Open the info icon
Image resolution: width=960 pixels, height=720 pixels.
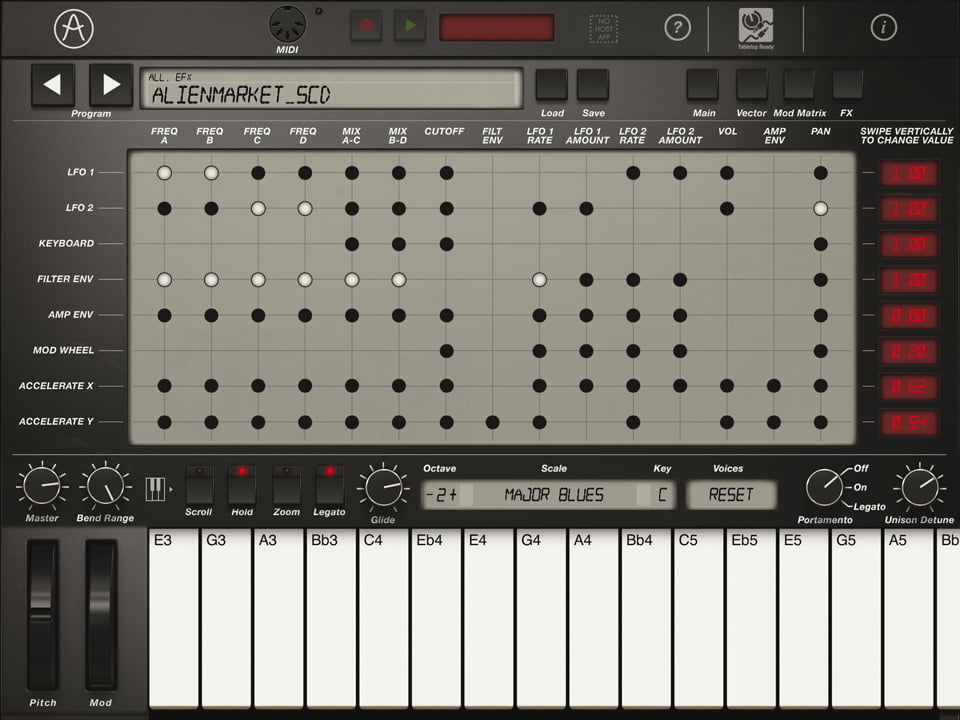pos(883,28)
